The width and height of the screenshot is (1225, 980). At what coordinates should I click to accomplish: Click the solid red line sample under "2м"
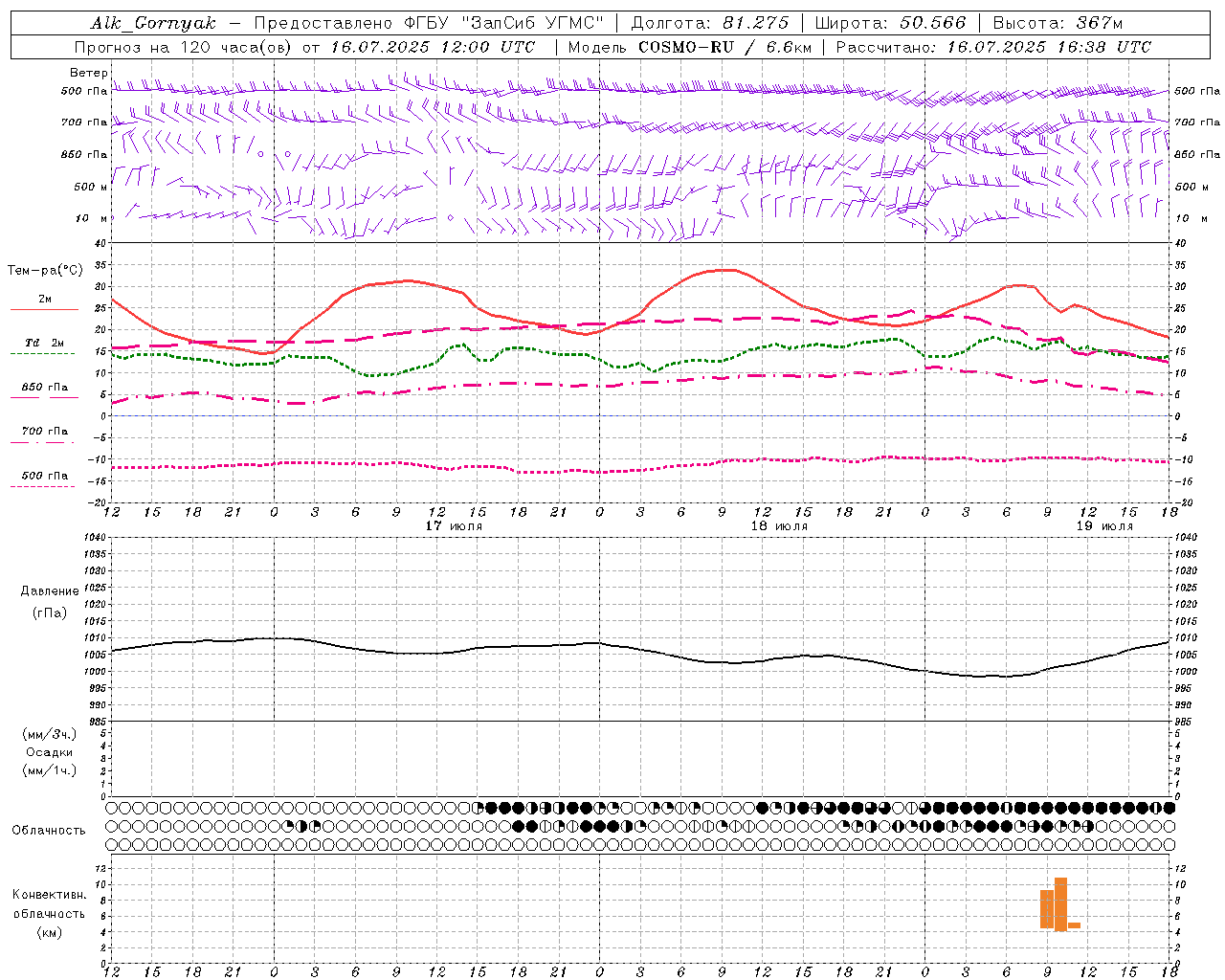[x=44, y=310]
